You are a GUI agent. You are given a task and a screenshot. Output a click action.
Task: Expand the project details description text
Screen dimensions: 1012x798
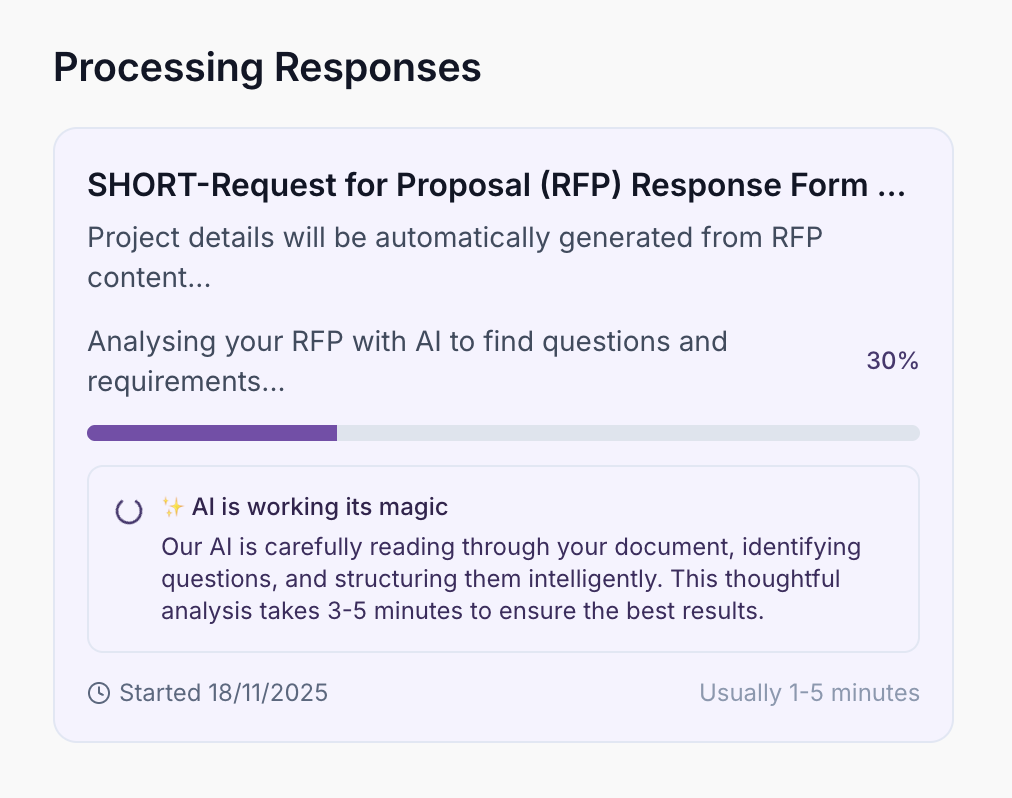click(455, 257)
